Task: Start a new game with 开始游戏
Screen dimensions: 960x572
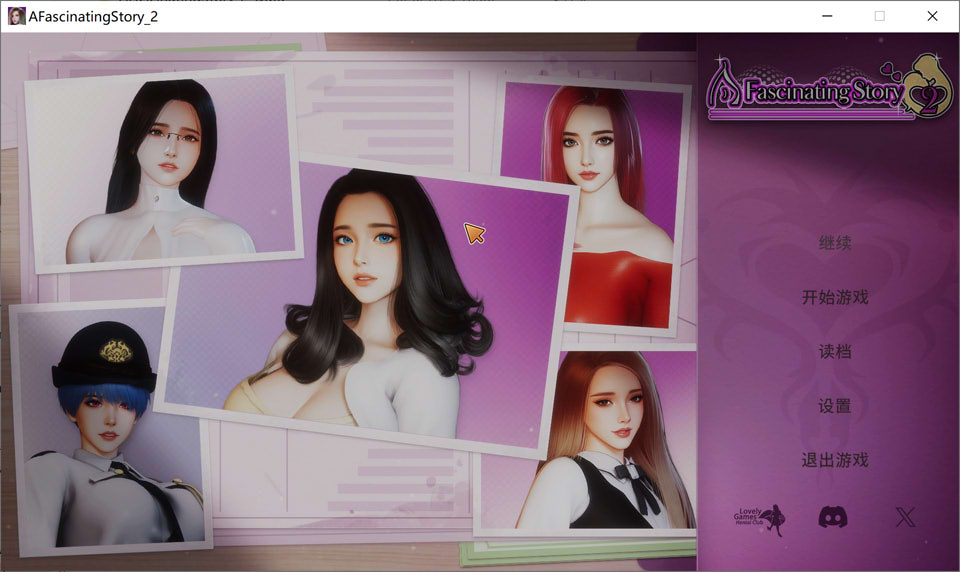Action: 834,298
